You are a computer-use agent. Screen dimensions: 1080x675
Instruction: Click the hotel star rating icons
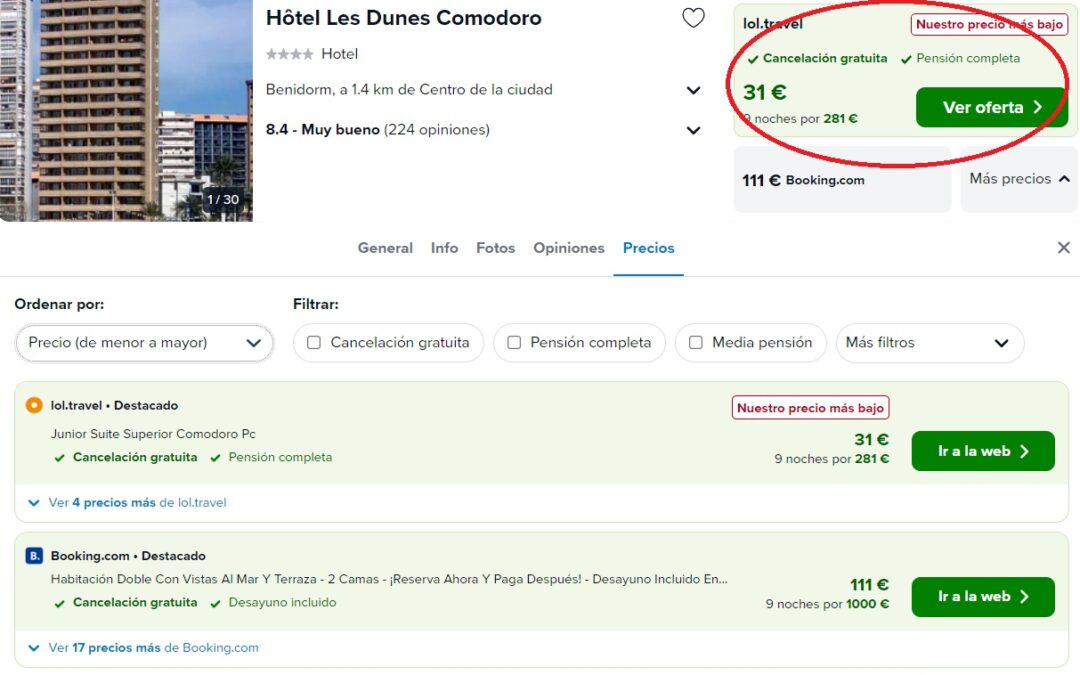[x=289, y=54]
